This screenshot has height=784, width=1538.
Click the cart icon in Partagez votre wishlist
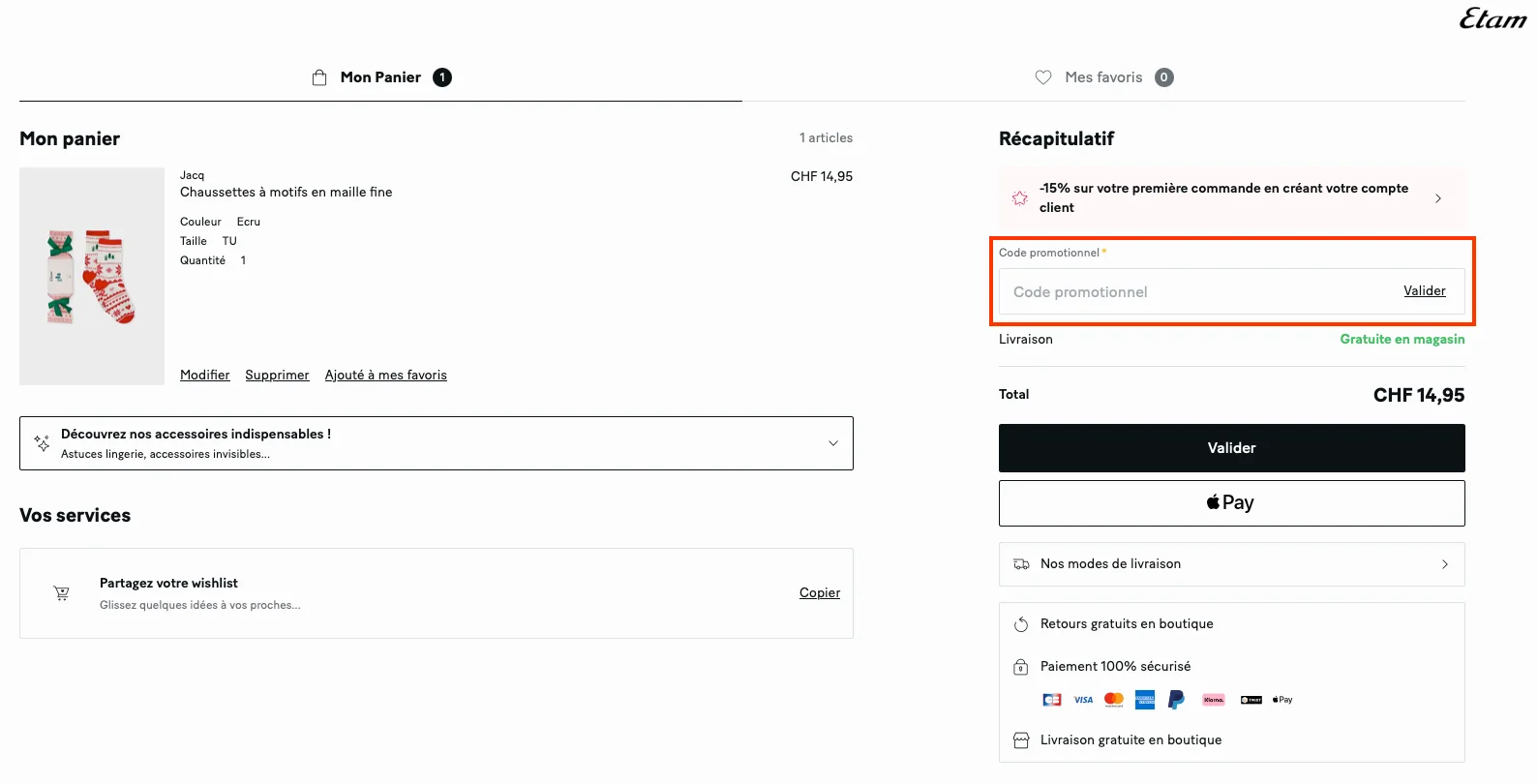click(x=61, y=593)
